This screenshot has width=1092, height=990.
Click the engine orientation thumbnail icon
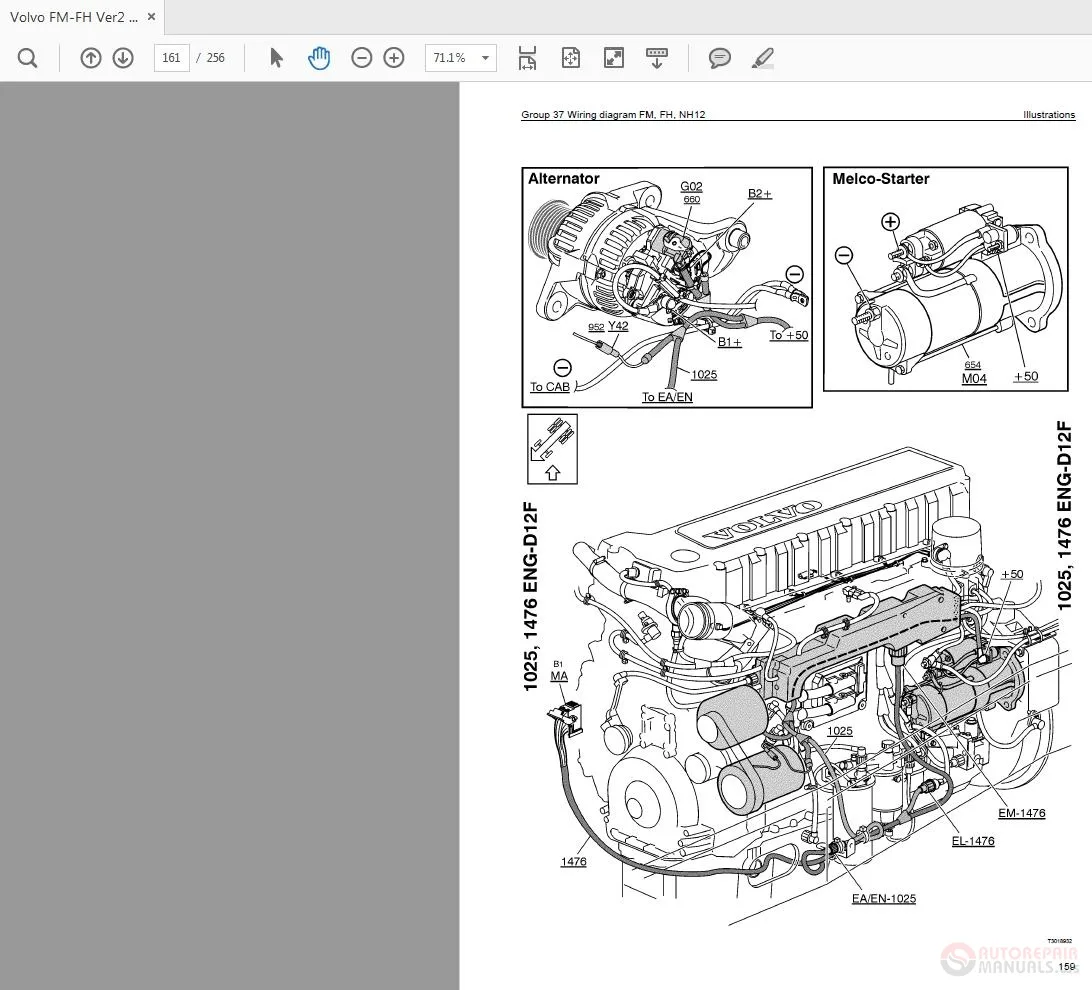(x=552, y=449)
